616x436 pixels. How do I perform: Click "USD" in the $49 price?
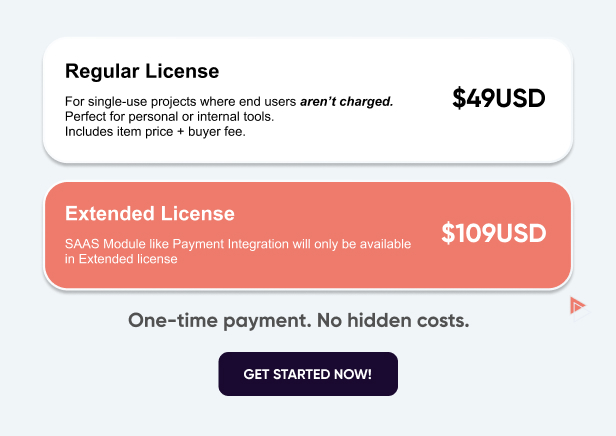pos(522,98)
